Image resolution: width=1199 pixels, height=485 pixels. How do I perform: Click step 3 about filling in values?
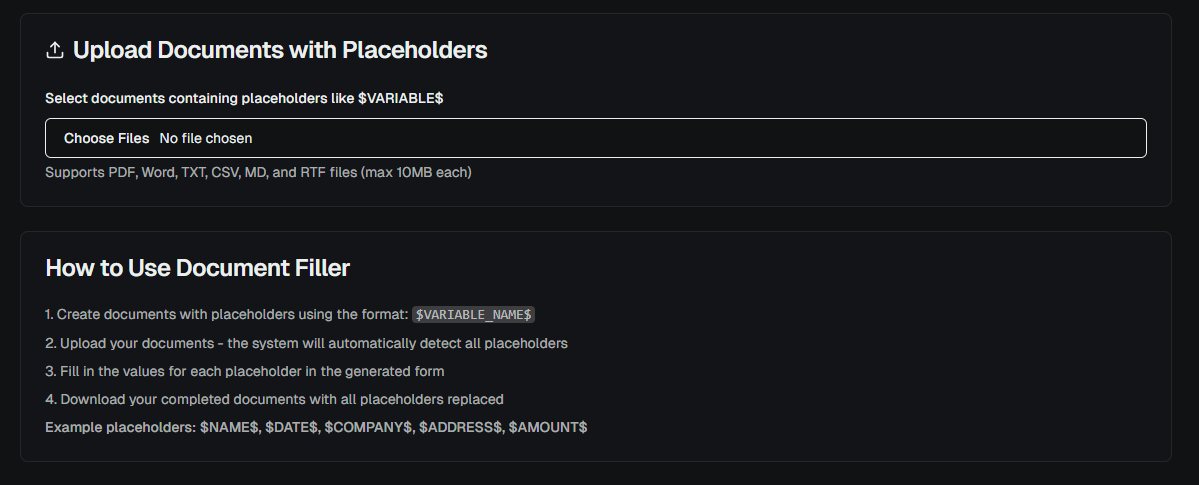point(244,371)
